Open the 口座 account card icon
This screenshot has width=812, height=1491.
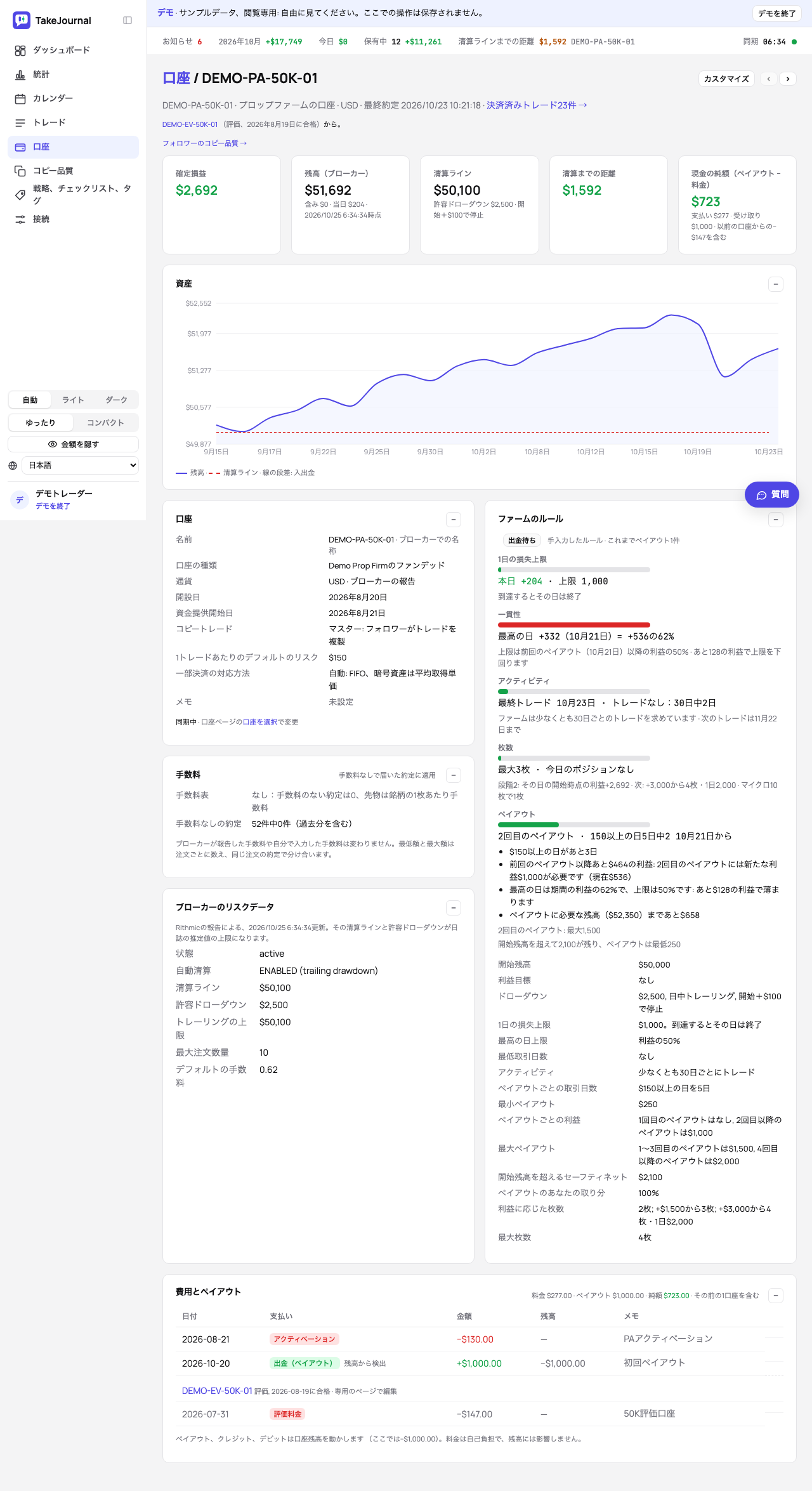pos(20,147)
